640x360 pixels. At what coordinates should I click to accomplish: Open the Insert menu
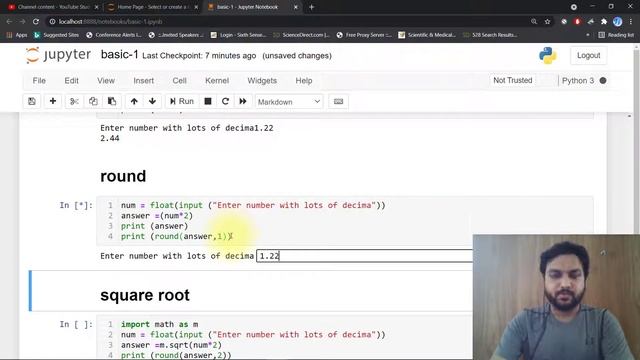point(144,81)
